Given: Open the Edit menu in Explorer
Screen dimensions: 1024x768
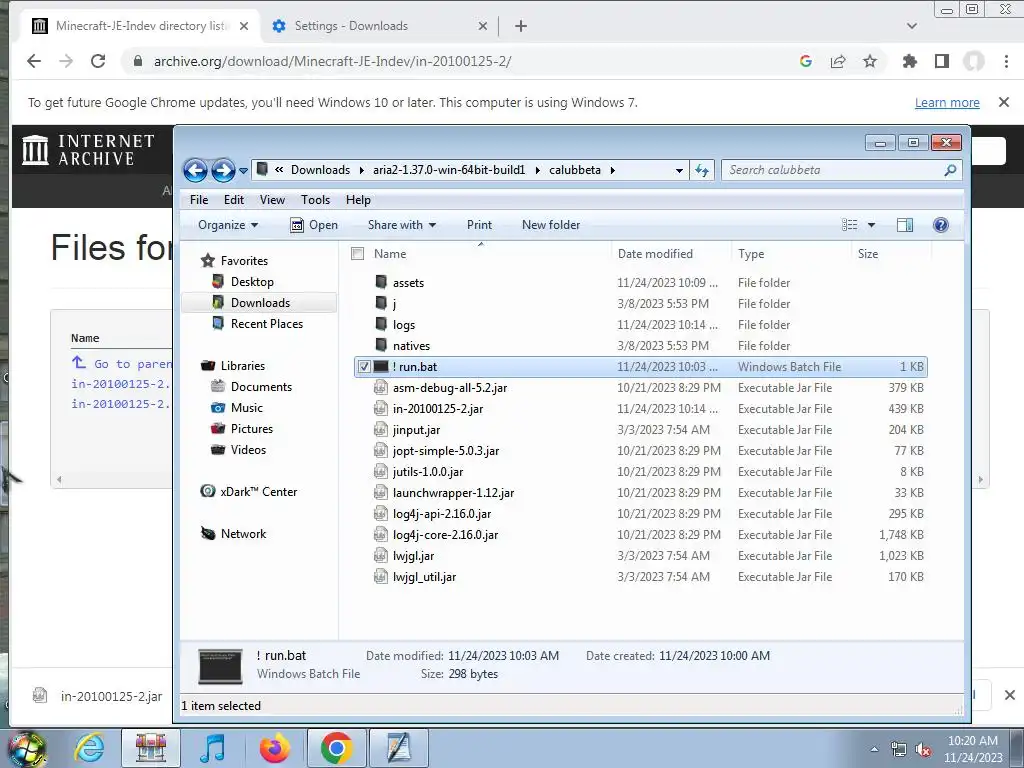Looking at the screenshot, I should tap(234, 200).
